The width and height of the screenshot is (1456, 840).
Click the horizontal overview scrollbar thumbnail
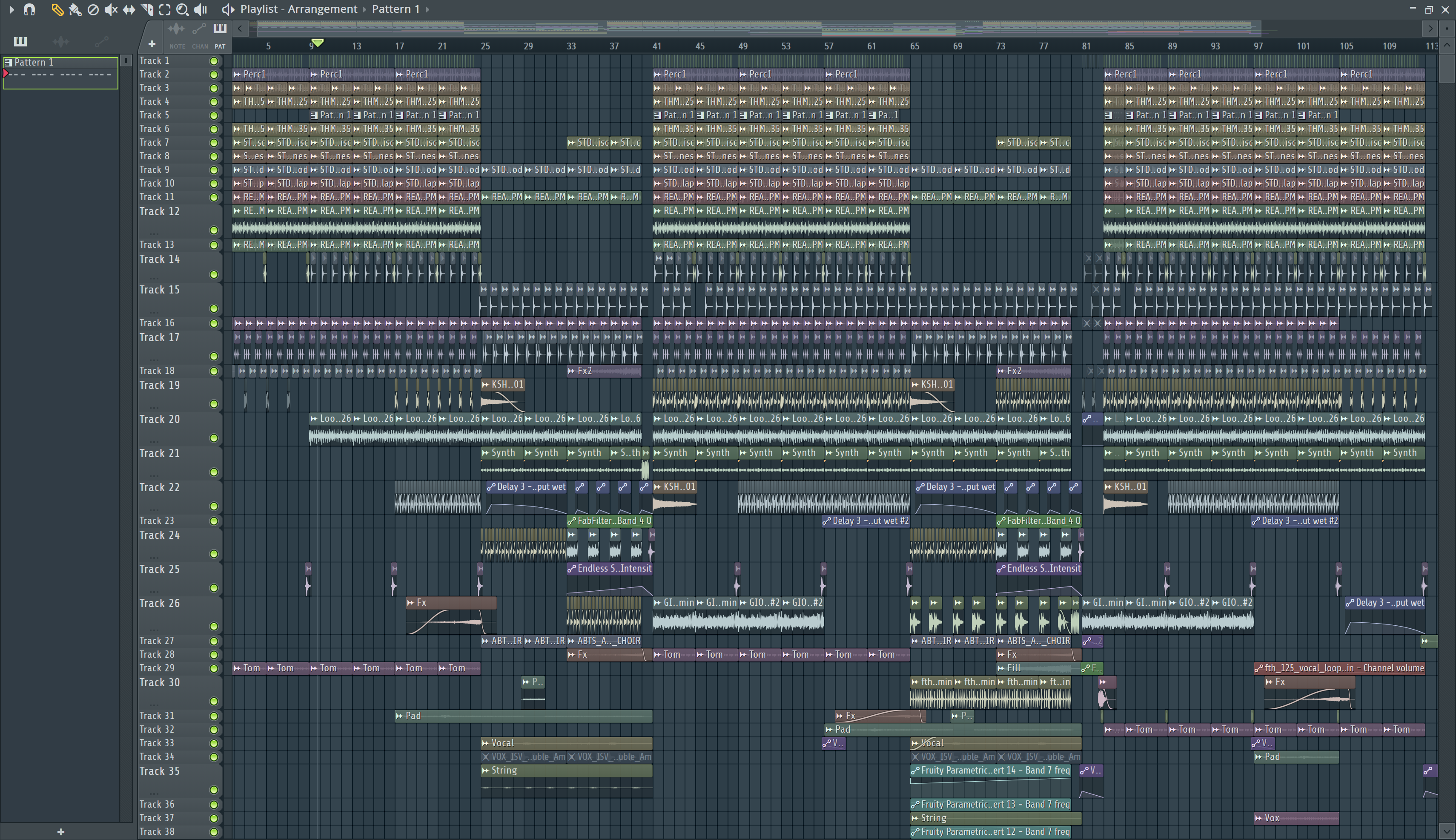pos(759,28)
